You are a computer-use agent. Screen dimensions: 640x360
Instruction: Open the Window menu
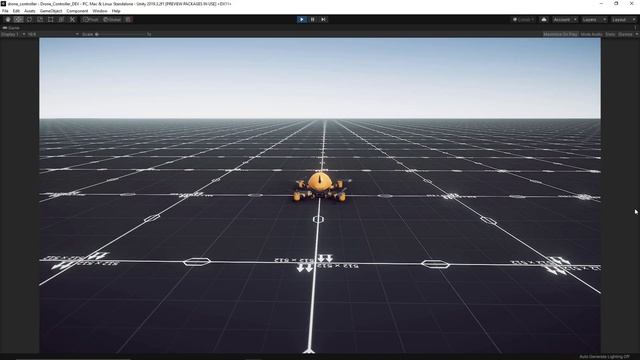tap(100, 11)
